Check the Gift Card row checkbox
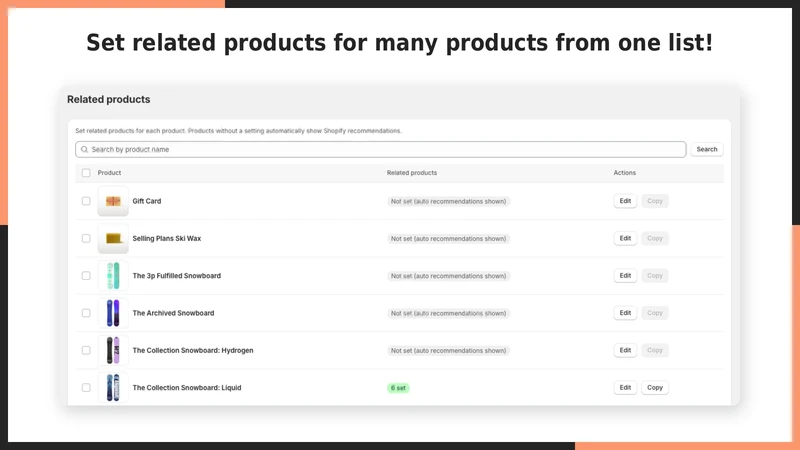The image size is (800, 450). (86, 201)
